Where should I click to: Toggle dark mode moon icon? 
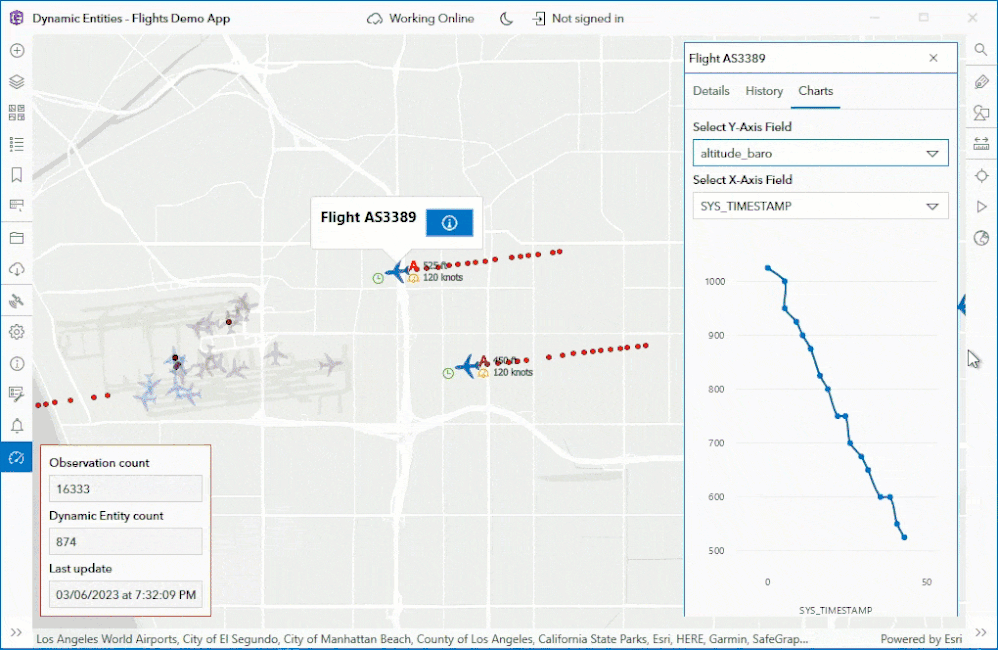506,18
